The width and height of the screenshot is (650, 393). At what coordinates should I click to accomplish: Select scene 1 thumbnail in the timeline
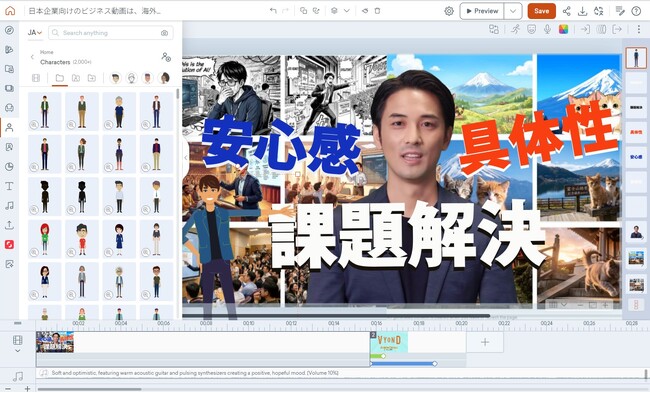coord(55,342)
